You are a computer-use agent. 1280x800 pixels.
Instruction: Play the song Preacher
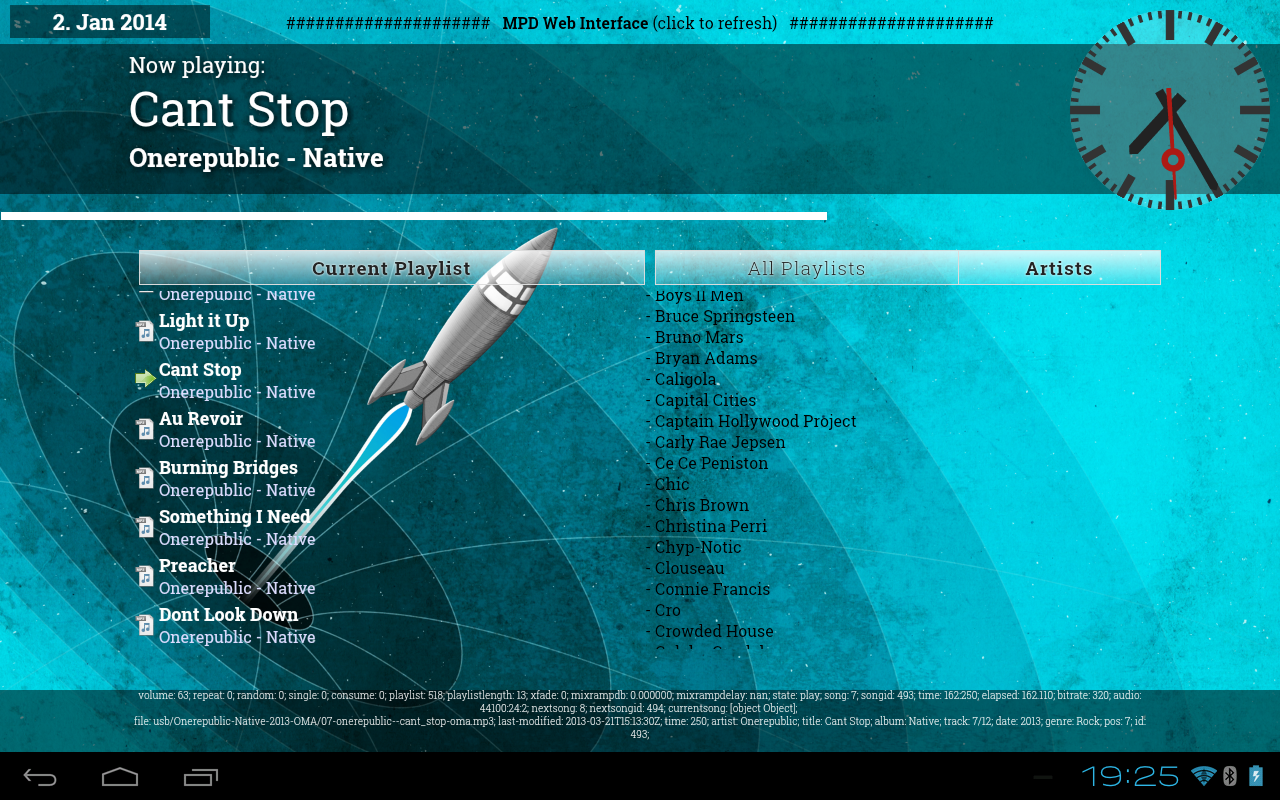click(197, 566)
